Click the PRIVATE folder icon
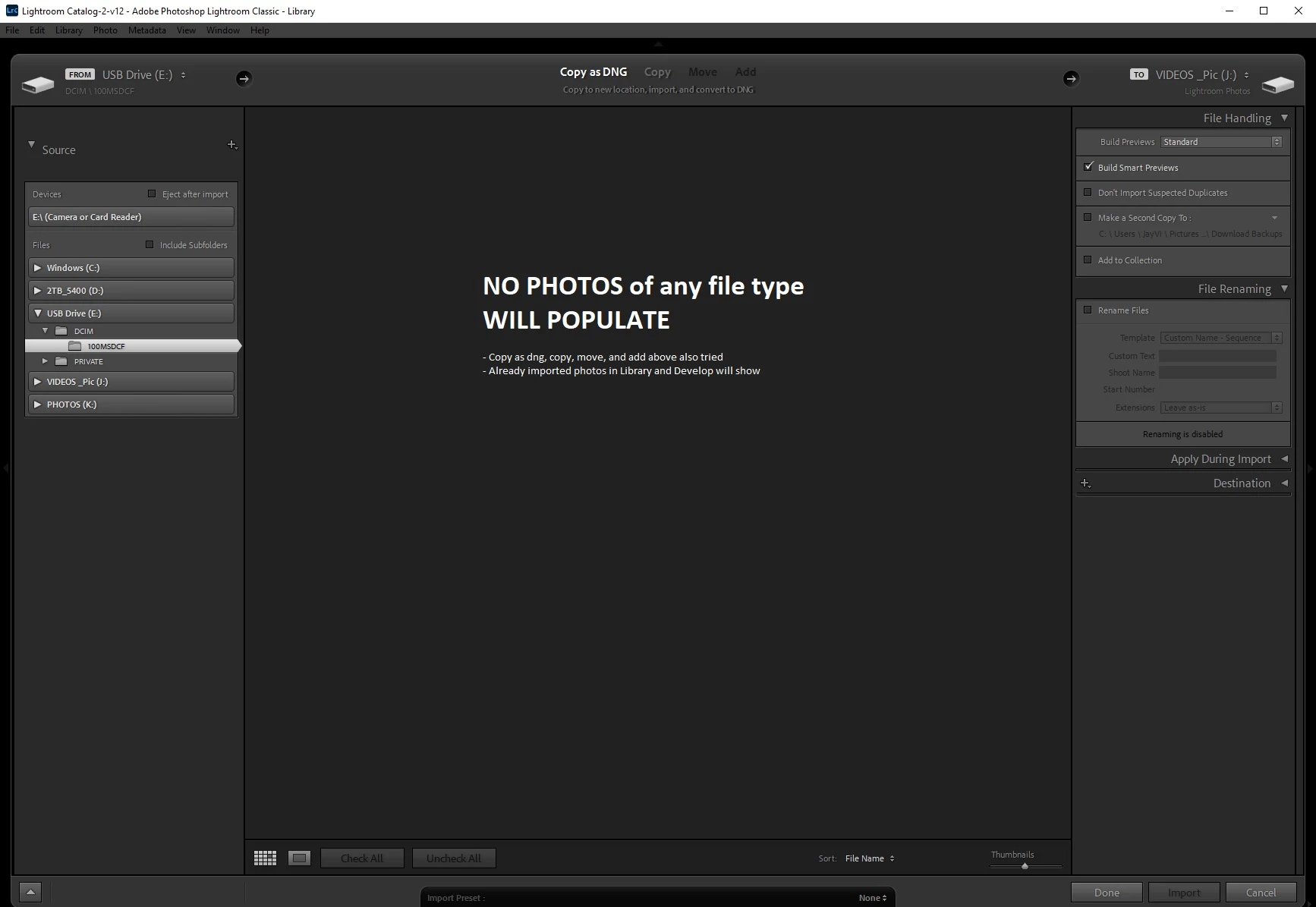 [61, 361]
